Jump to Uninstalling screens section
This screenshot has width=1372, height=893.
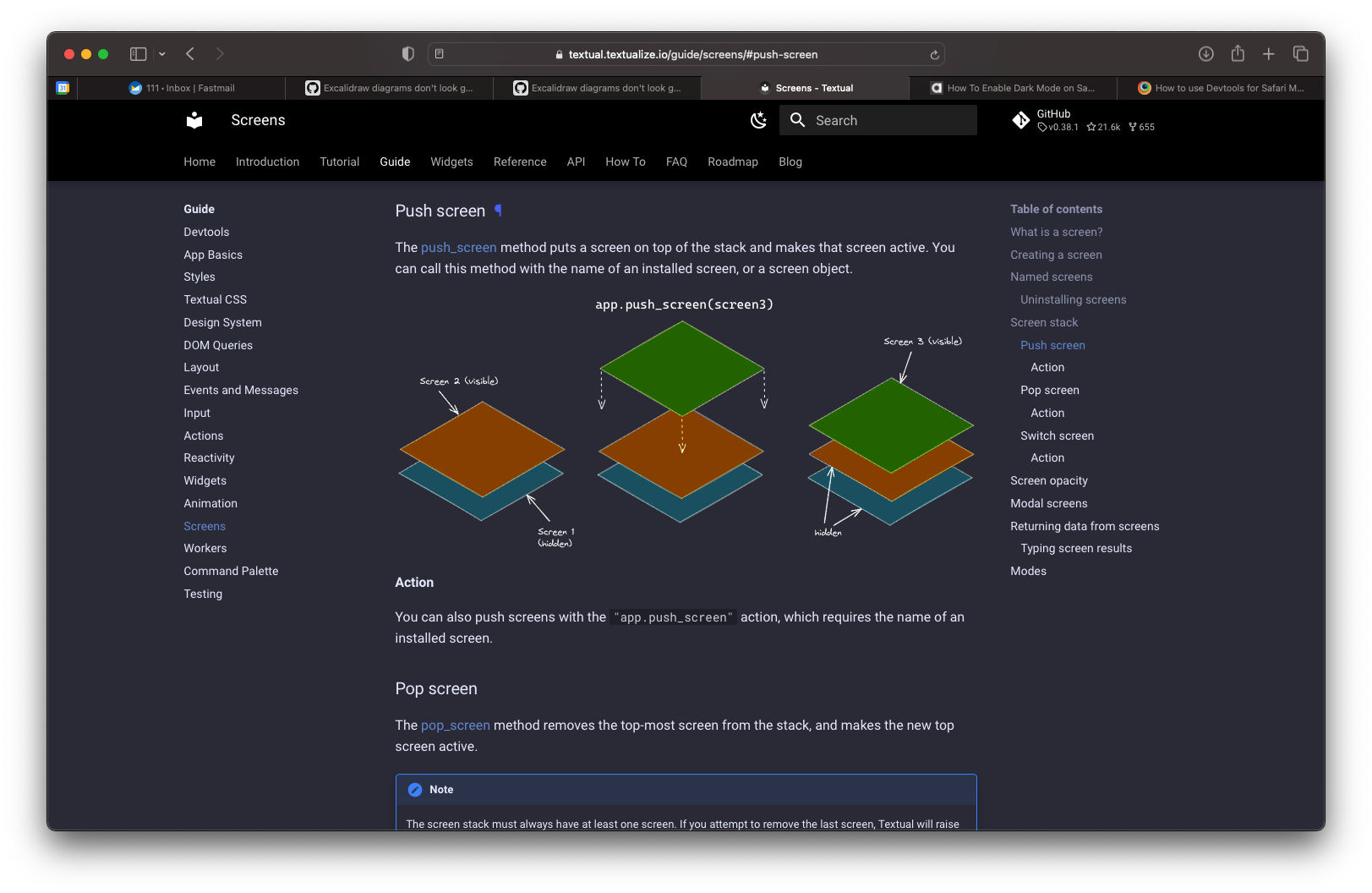(1074, 299)
